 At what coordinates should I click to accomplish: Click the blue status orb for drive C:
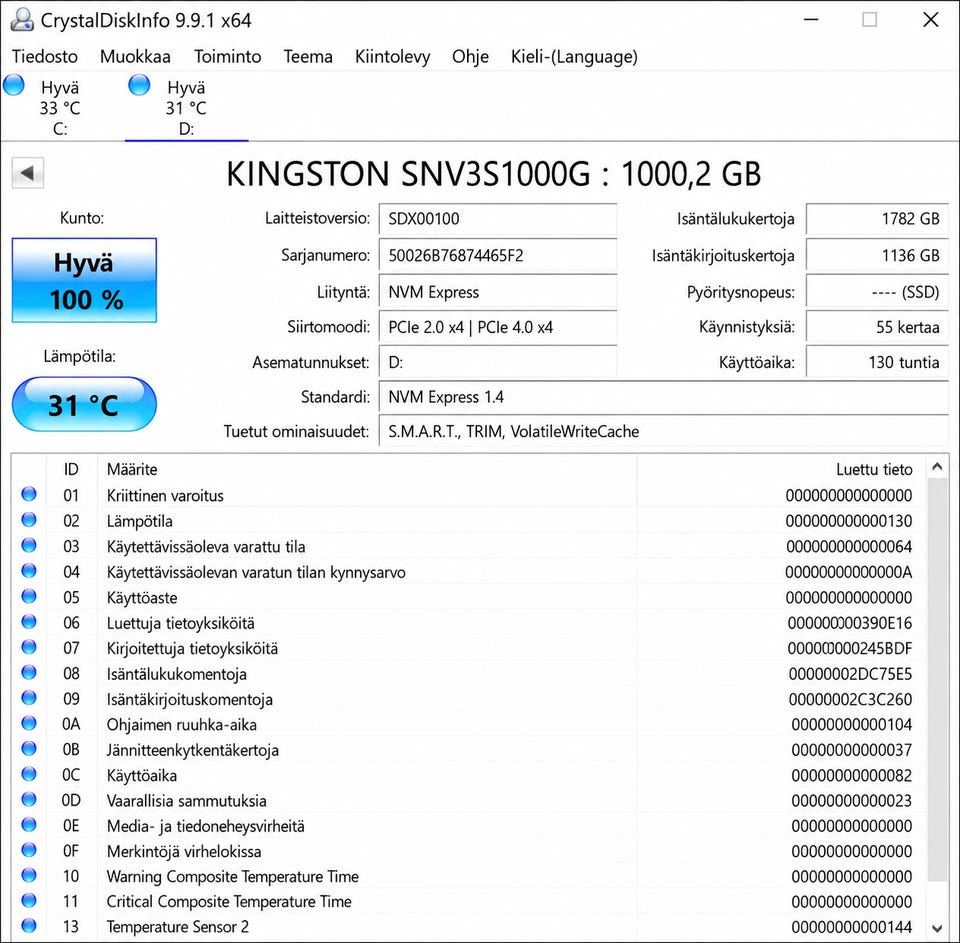coord(13,85)
